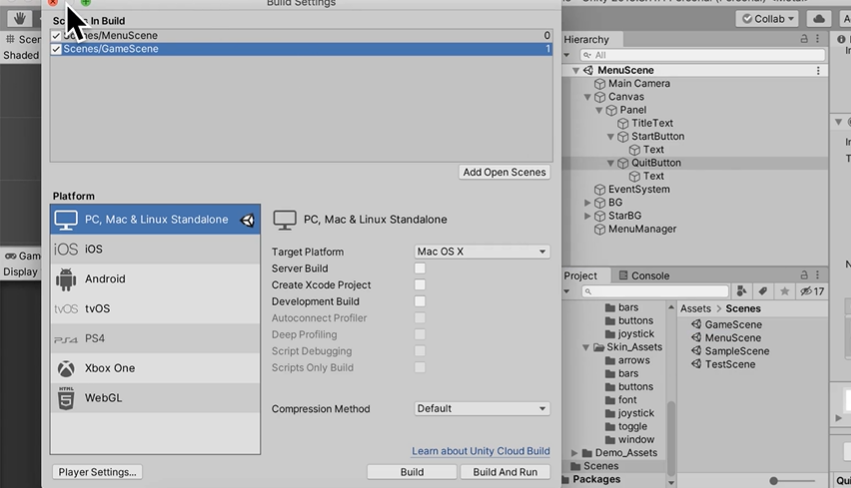Expand Demo_Assets folder in Project

click(574, 453)
